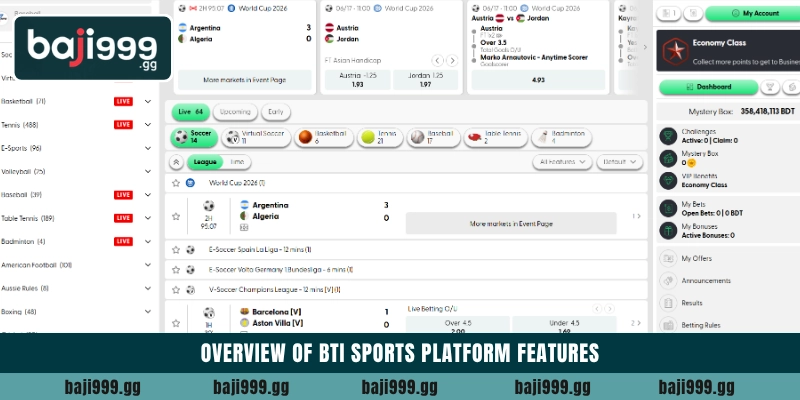Click the Betting Rules icon
Viewport: 800px width, 400px height.
(x=668, y=325)
